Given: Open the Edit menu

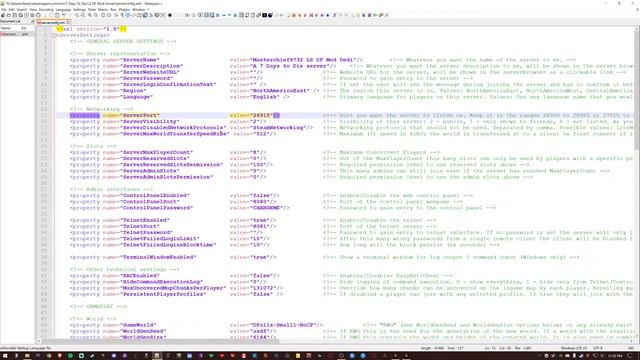Looking at the screenshot, I should [11, 9].
